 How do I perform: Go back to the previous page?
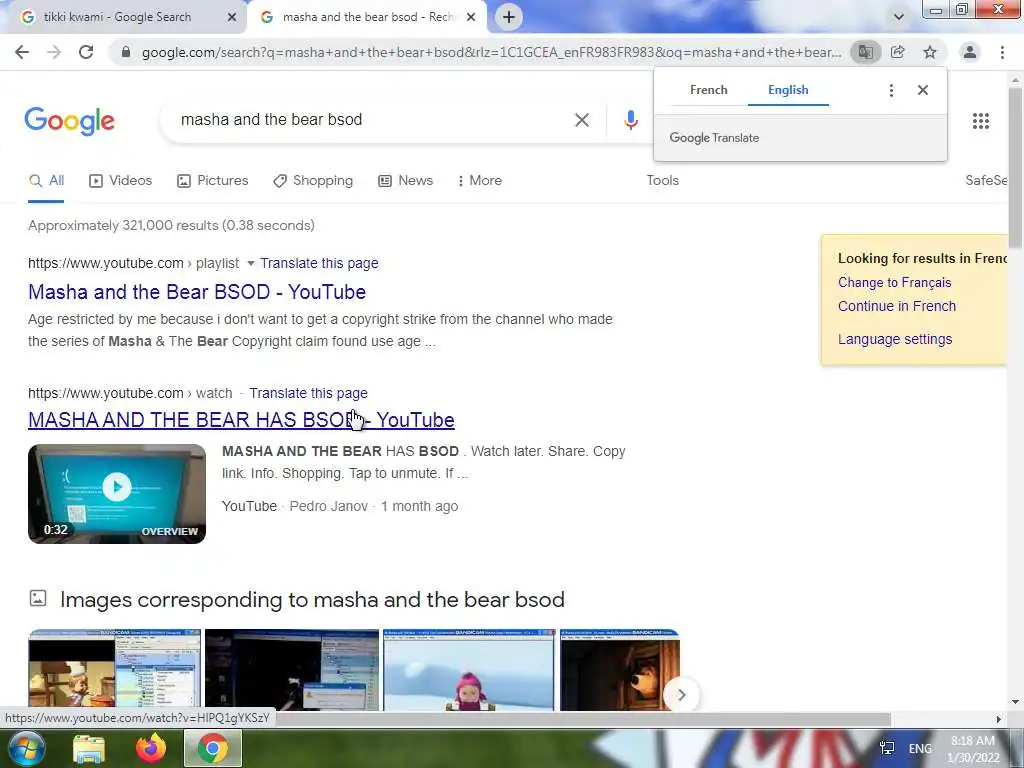click(x=22, y=52)
